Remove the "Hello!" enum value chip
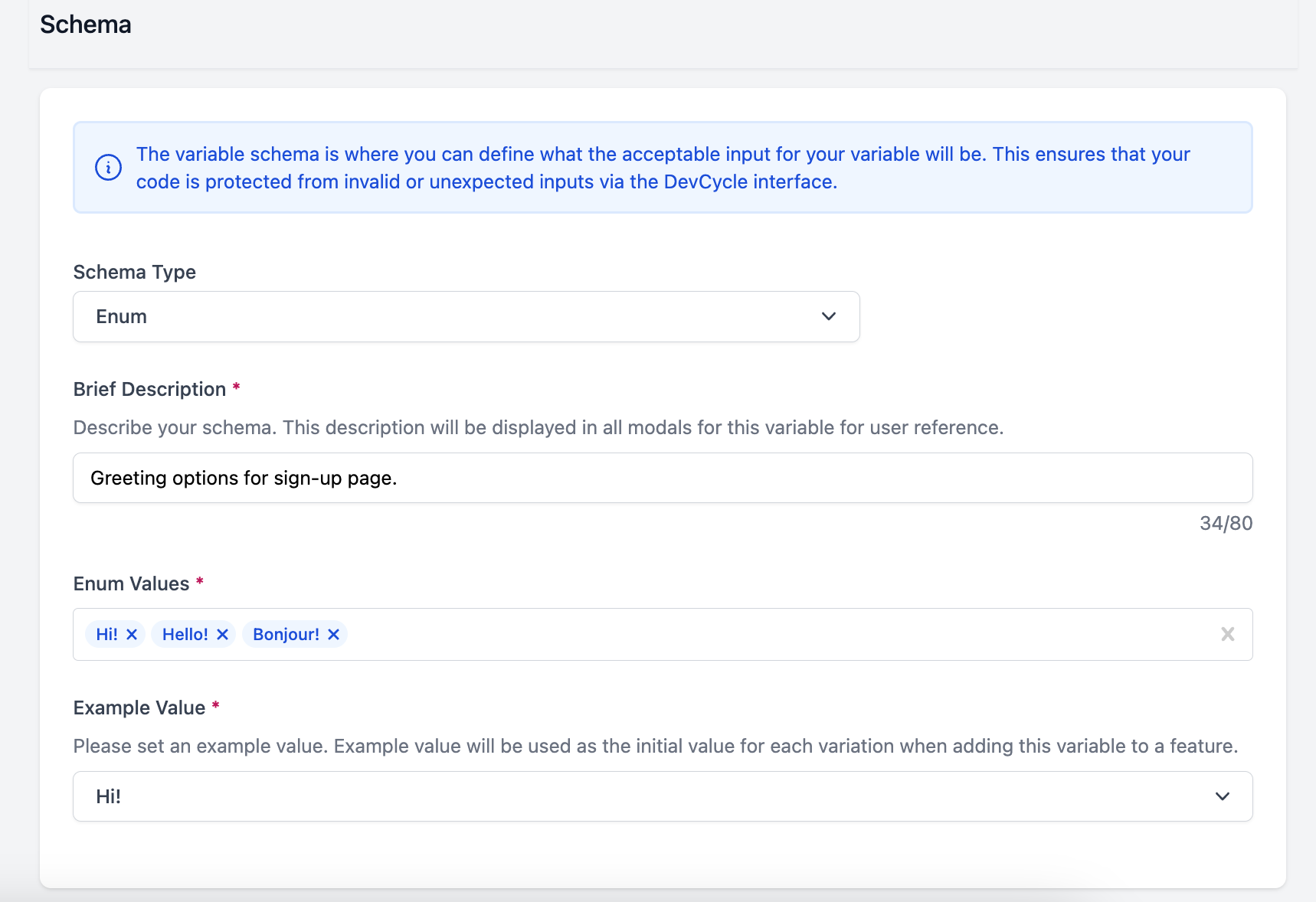1316x902 pixels. coord(222,634)
